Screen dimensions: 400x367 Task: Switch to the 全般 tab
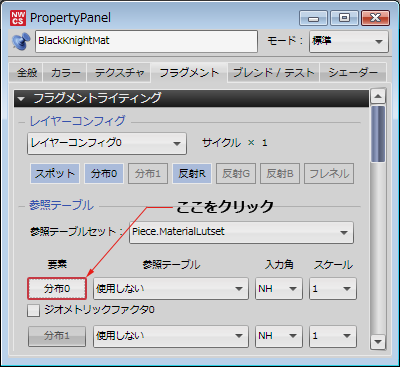click(x=27, y=72)
